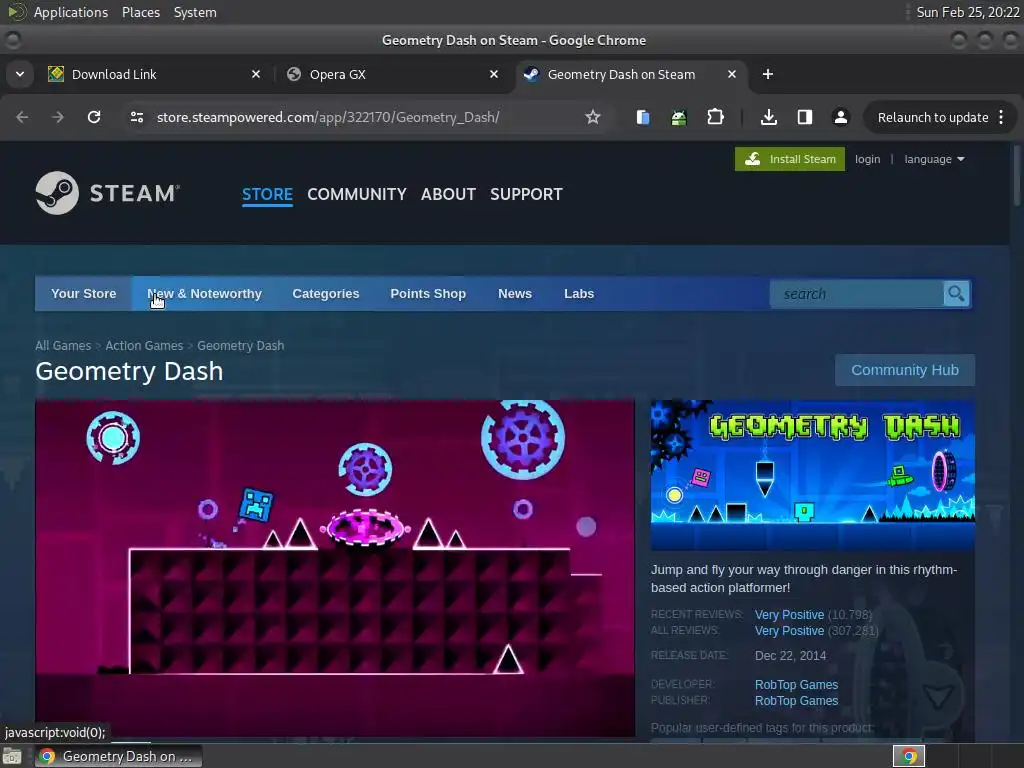Image resolution: width=1024 pixels, height=768 pixels.
Task: Click recent reviews Very Positive link
Action: pos(789,615)
